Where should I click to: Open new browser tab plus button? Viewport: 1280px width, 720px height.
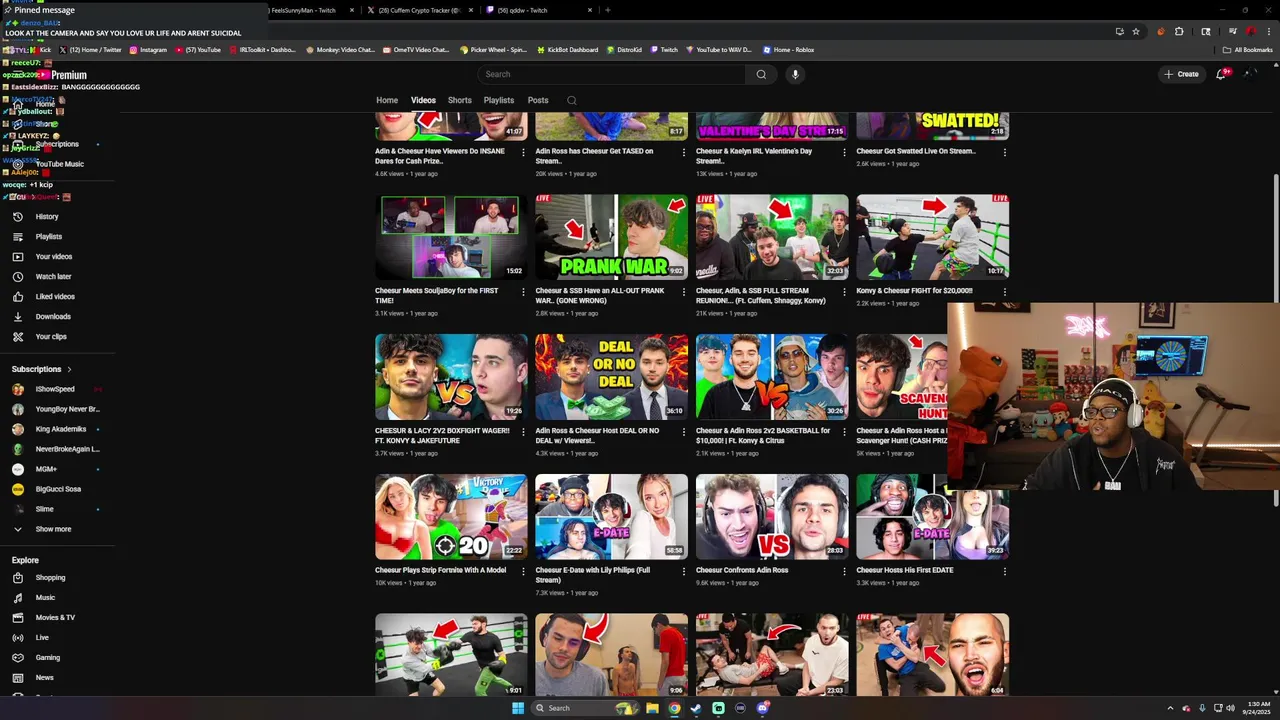tap(607, 10)
